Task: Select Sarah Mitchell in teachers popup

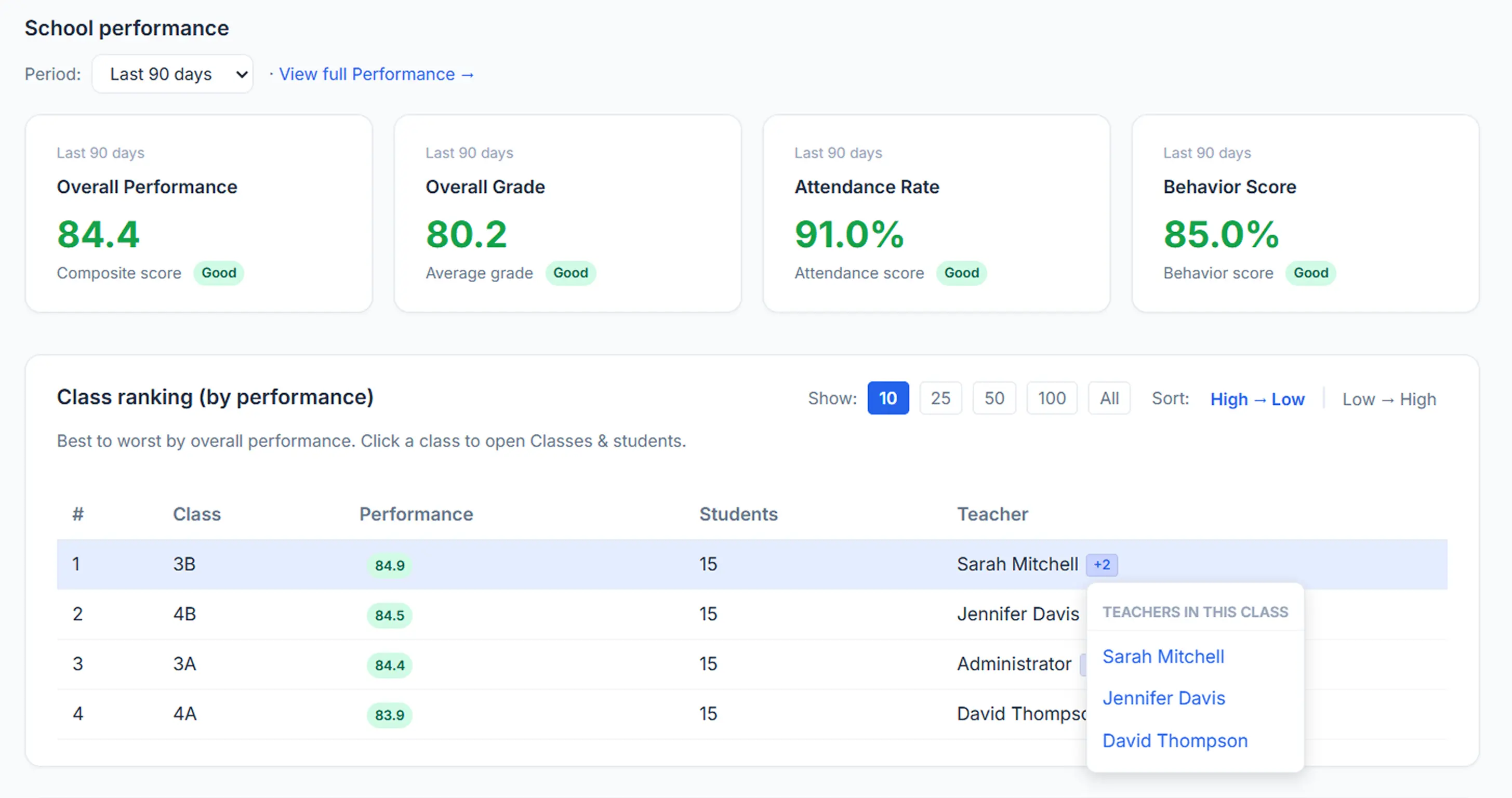Action: 1163,656
